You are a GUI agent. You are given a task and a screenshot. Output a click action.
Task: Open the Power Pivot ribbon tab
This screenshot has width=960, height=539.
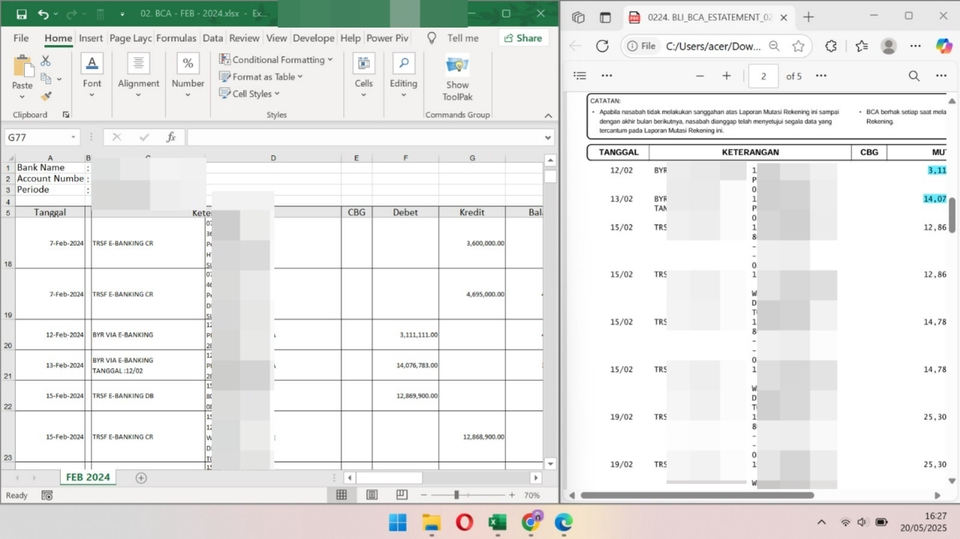click(388, 38)
